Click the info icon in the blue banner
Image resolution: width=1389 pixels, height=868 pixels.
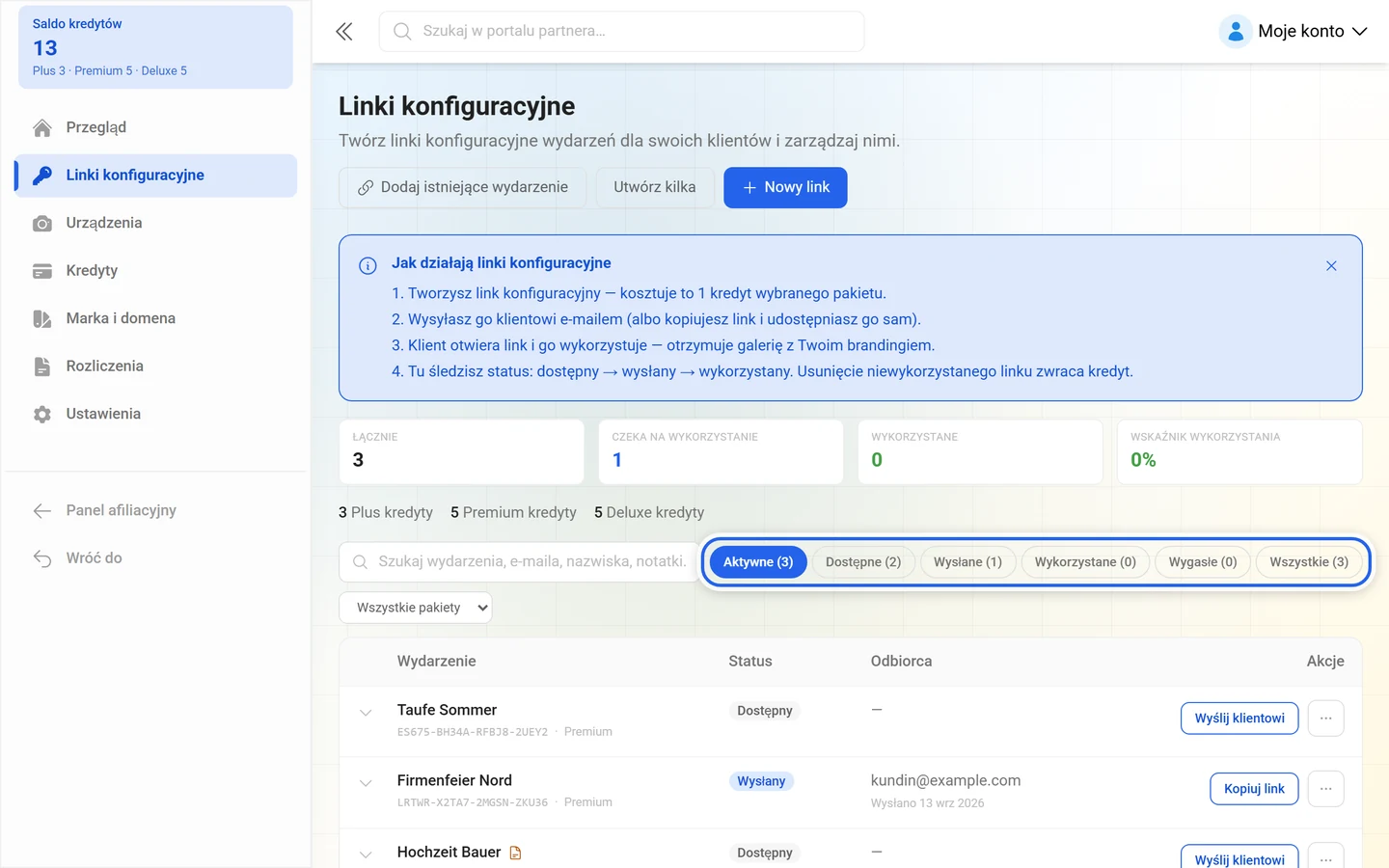(368, 266)
